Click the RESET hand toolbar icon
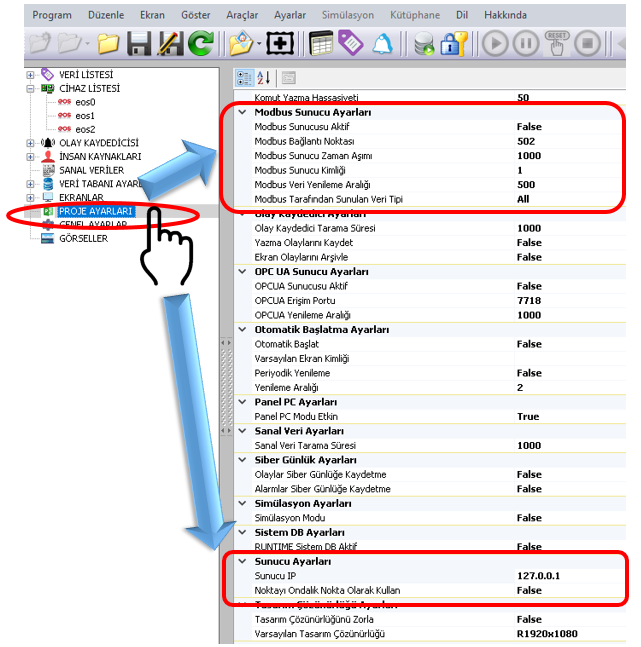The width and height of the screenshot is (641, 647). click(556, 43)
